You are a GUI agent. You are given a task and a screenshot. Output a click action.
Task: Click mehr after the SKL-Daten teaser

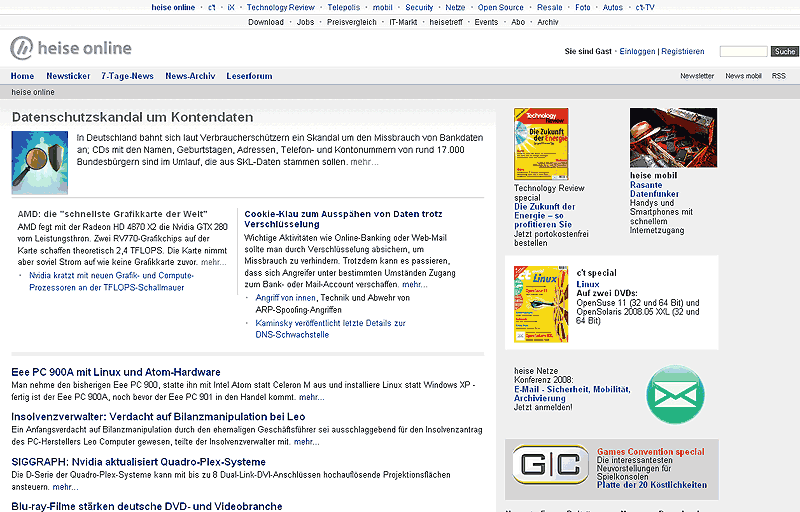click(364, 162)
